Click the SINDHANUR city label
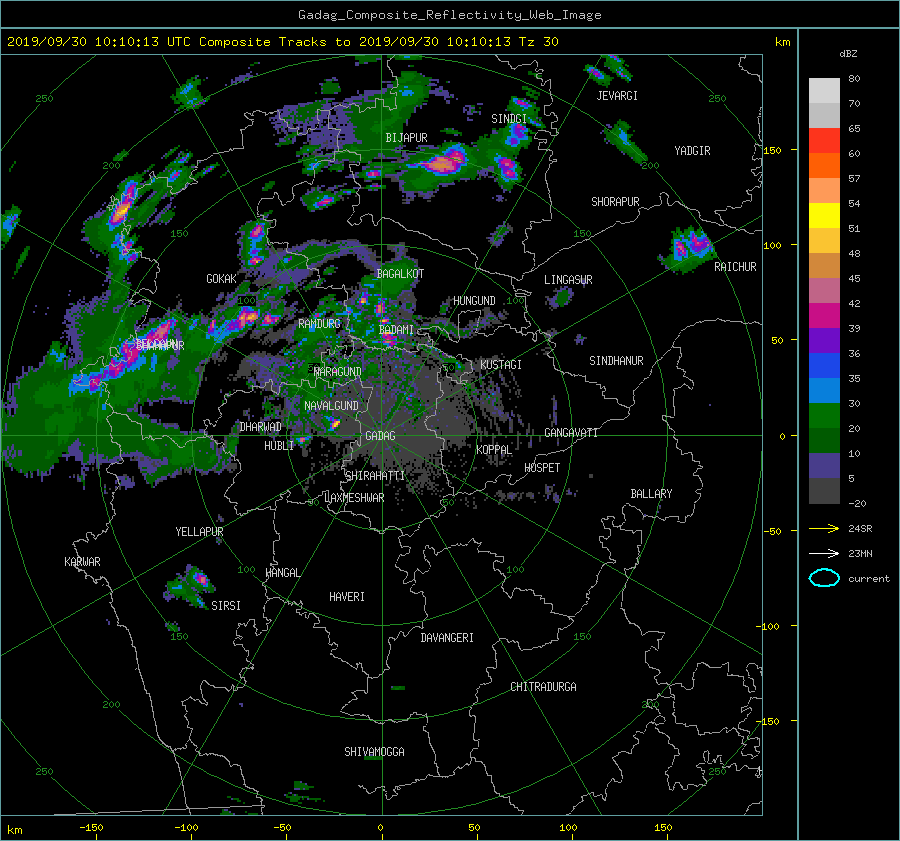The image size is (900, 841). [x=616, y=361]
